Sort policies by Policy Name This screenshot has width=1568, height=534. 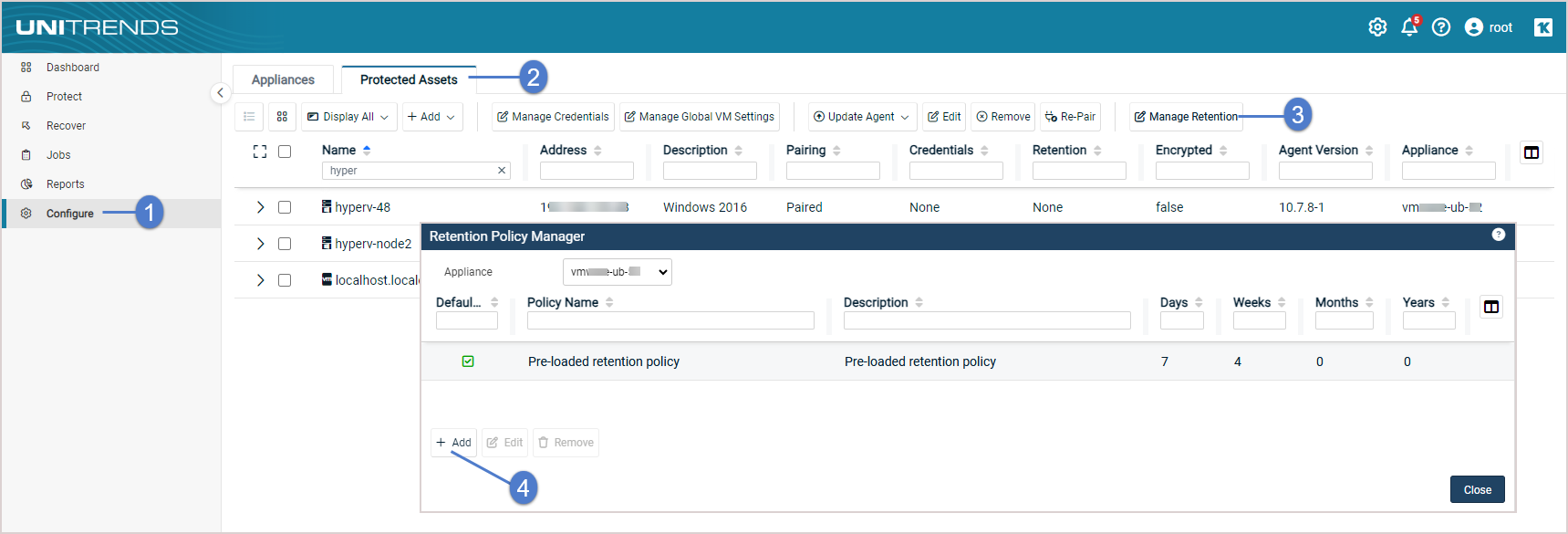[x=609, y=302]
